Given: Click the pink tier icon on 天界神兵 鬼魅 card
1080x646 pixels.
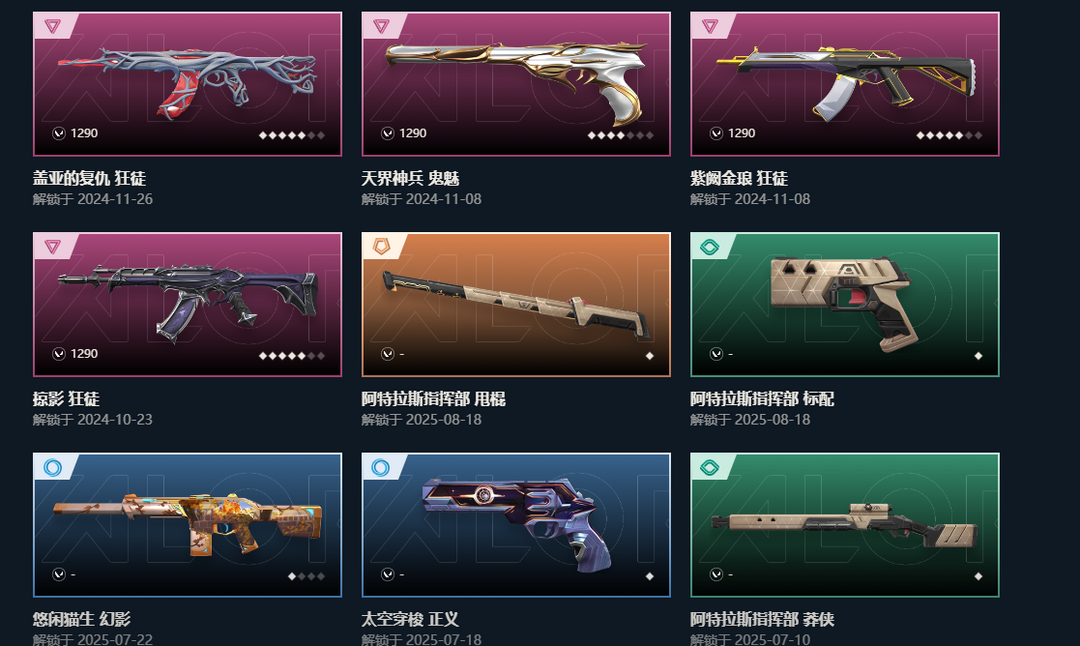Looking at the screenshot, I should 382,26.
